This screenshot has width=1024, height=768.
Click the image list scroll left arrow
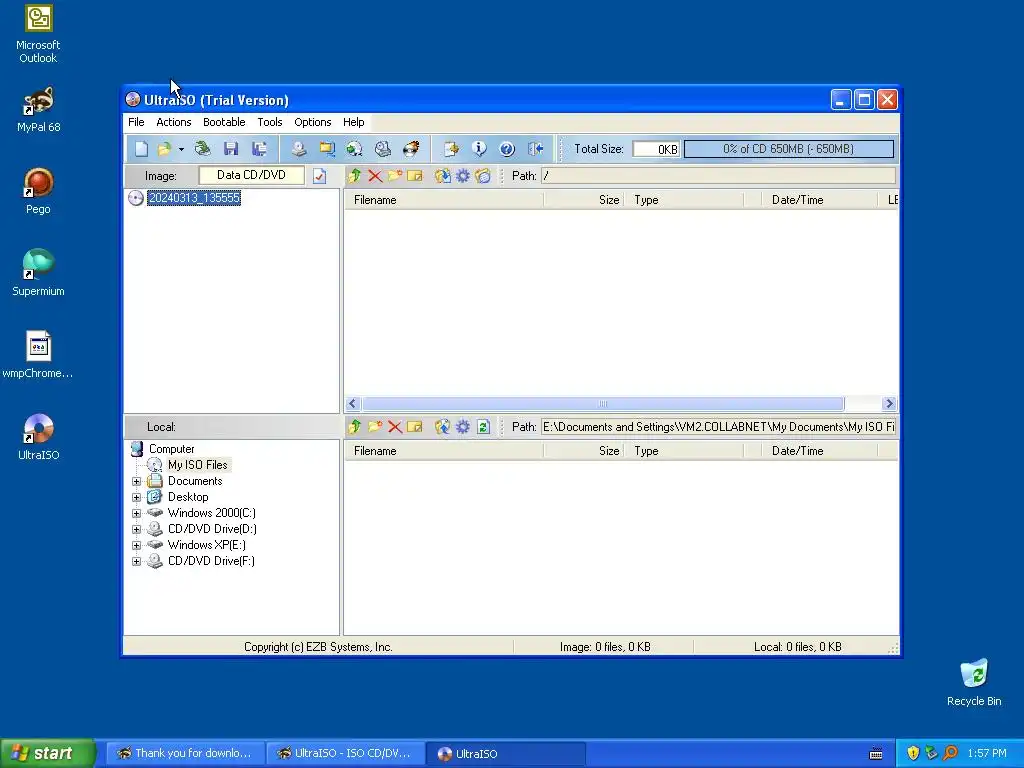click(353, 404)
